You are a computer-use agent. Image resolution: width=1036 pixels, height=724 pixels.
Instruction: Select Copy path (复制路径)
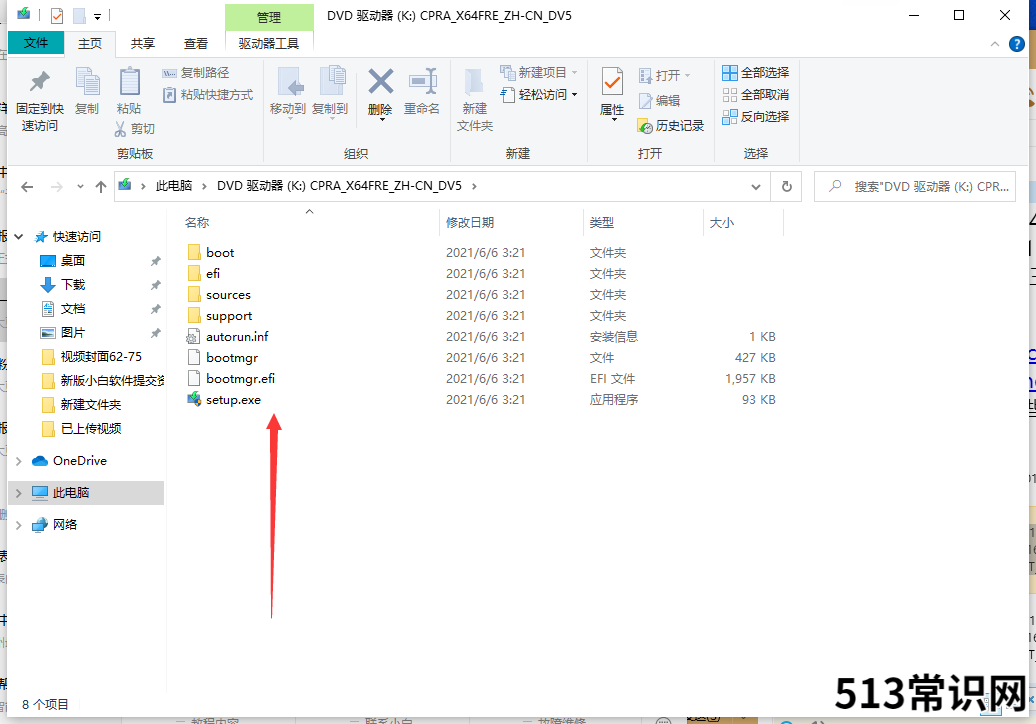point(196,73)
